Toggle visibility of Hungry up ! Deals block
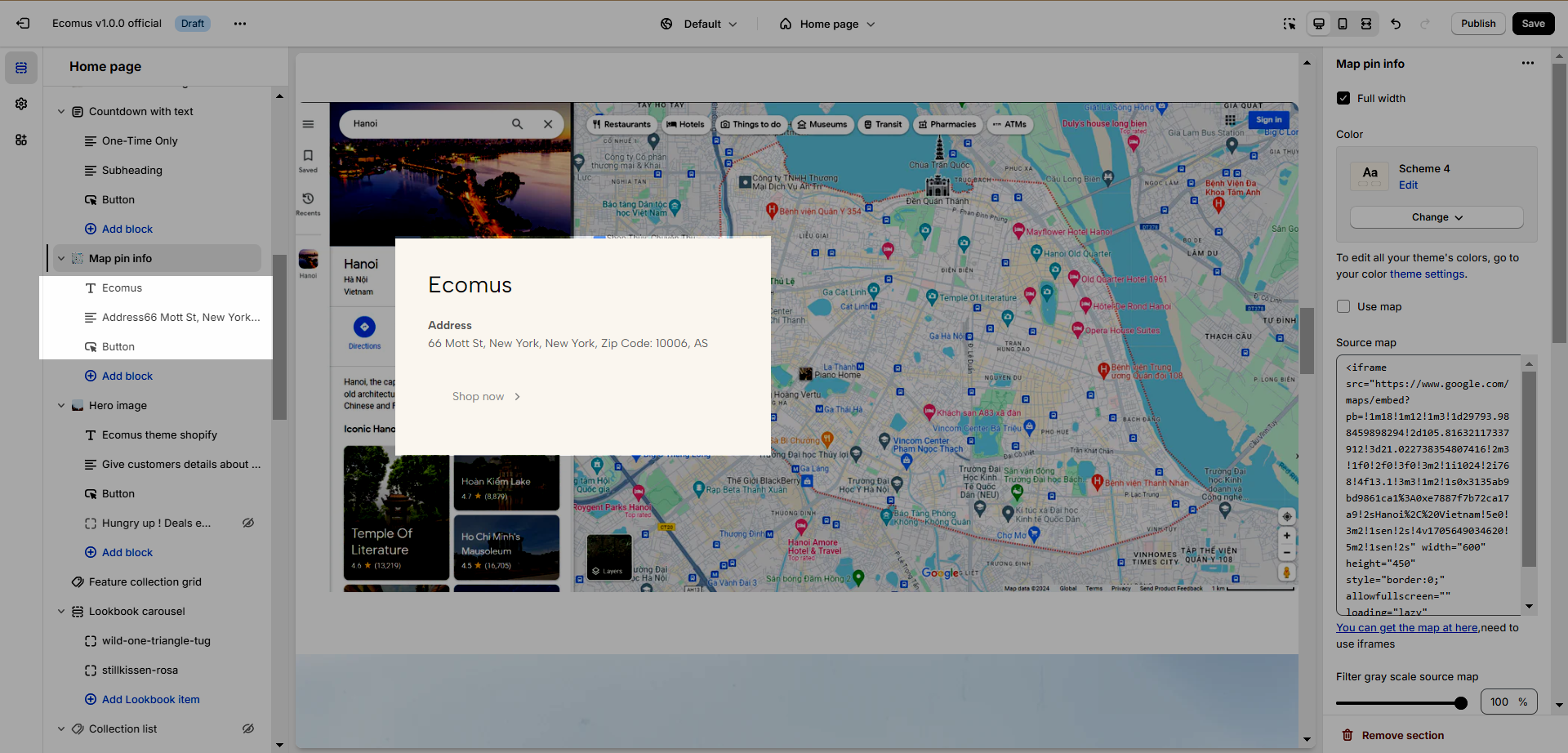This screenshot has height=753, width=1568. click(248, 523)
